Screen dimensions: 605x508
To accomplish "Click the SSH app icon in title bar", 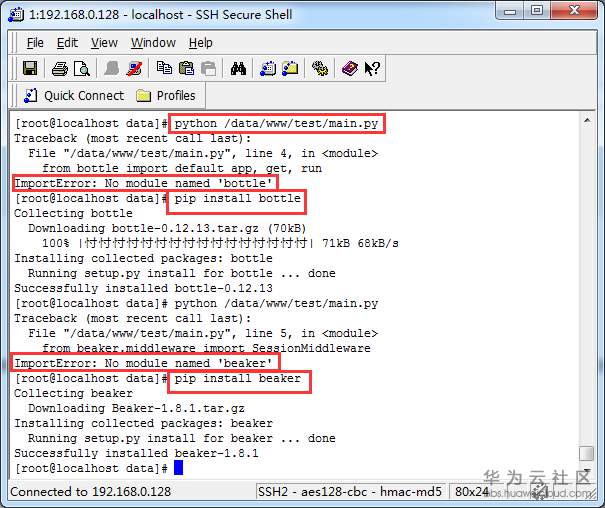I will click(x=16, y=15).
